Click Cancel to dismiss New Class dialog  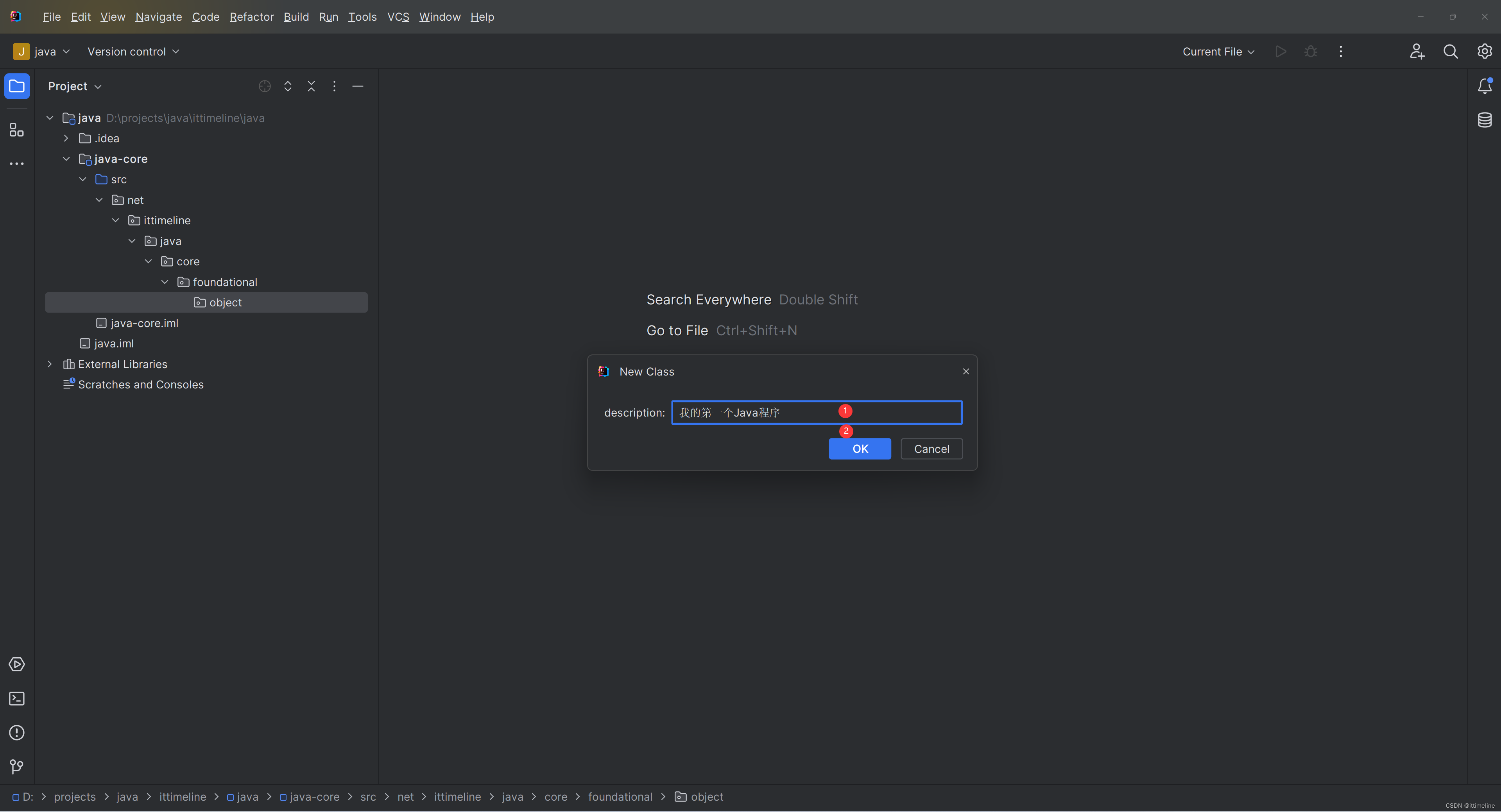[931, 448]
